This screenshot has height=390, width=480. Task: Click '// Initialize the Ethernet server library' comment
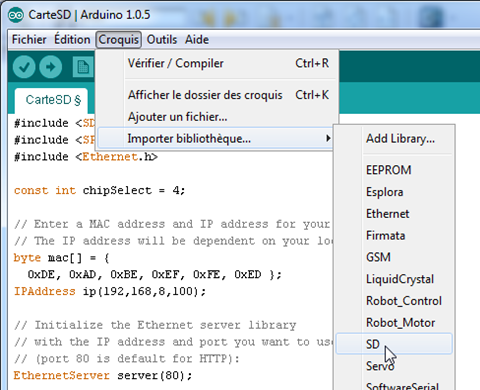click(x=155, y=325)
